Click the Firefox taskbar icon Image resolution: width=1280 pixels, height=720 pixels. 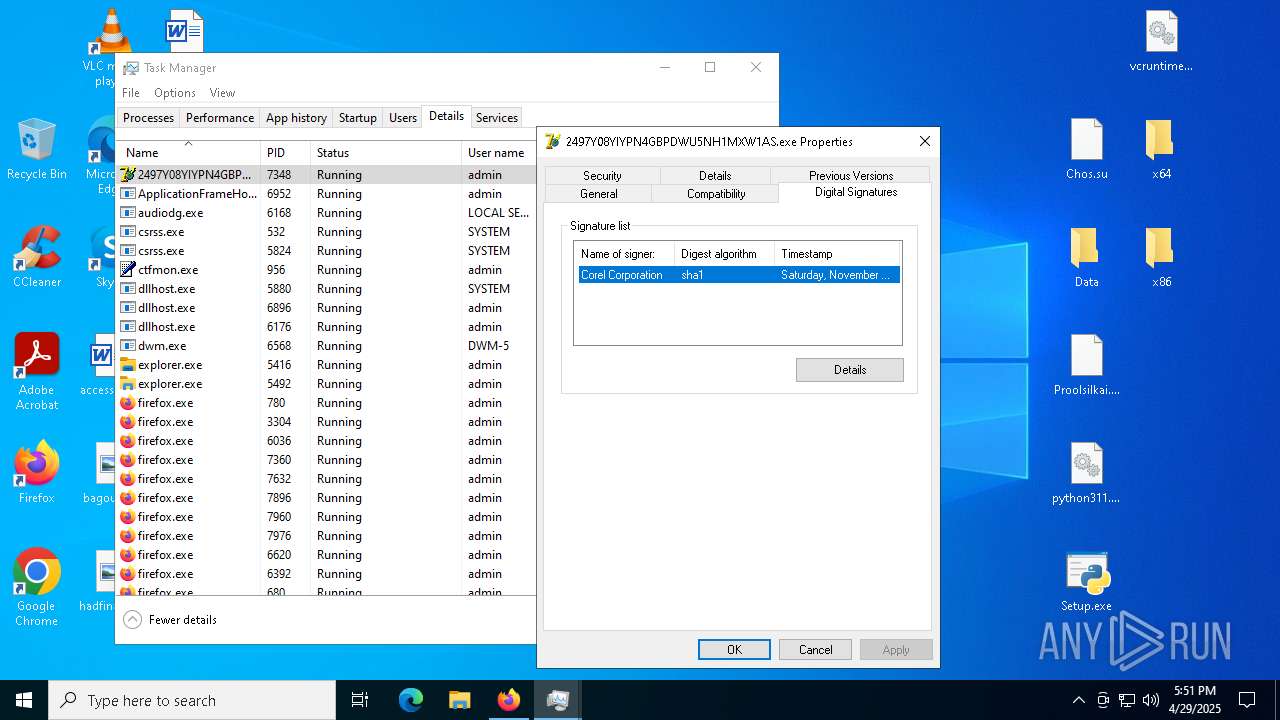[x=508, y=700]
